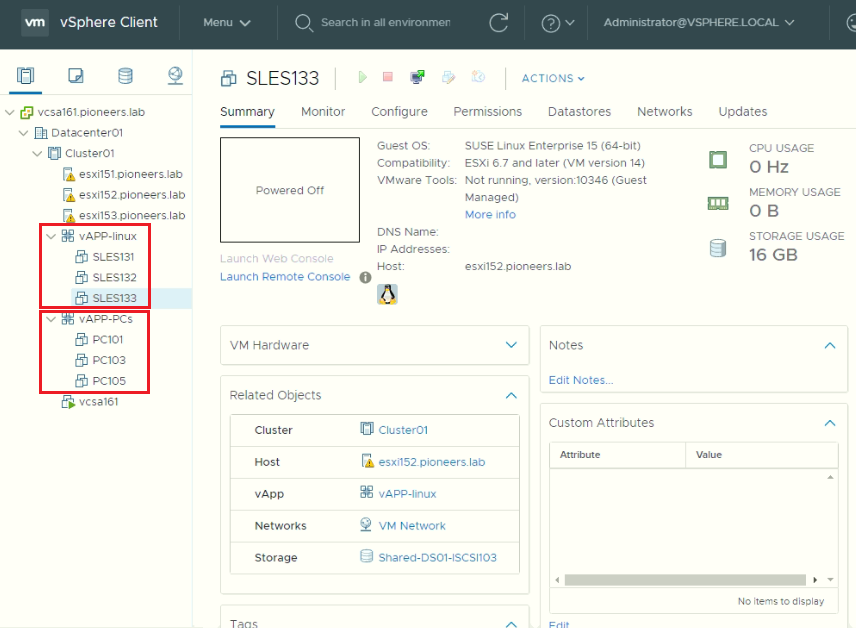Select PC103 in the tree
This screenshot has width=856, height=628.
(109, 360)
